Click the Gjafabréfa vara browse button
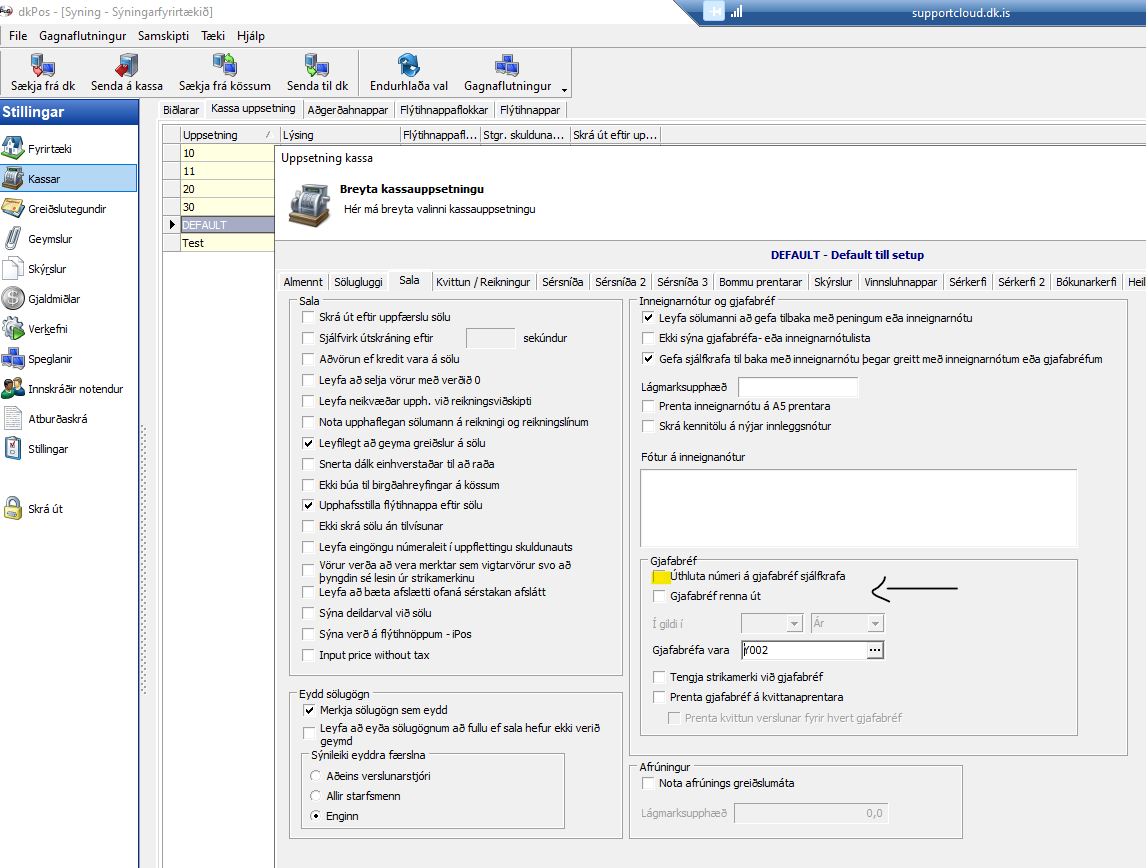The width and height of the screenshot is (1146, 868). point(876,650)
